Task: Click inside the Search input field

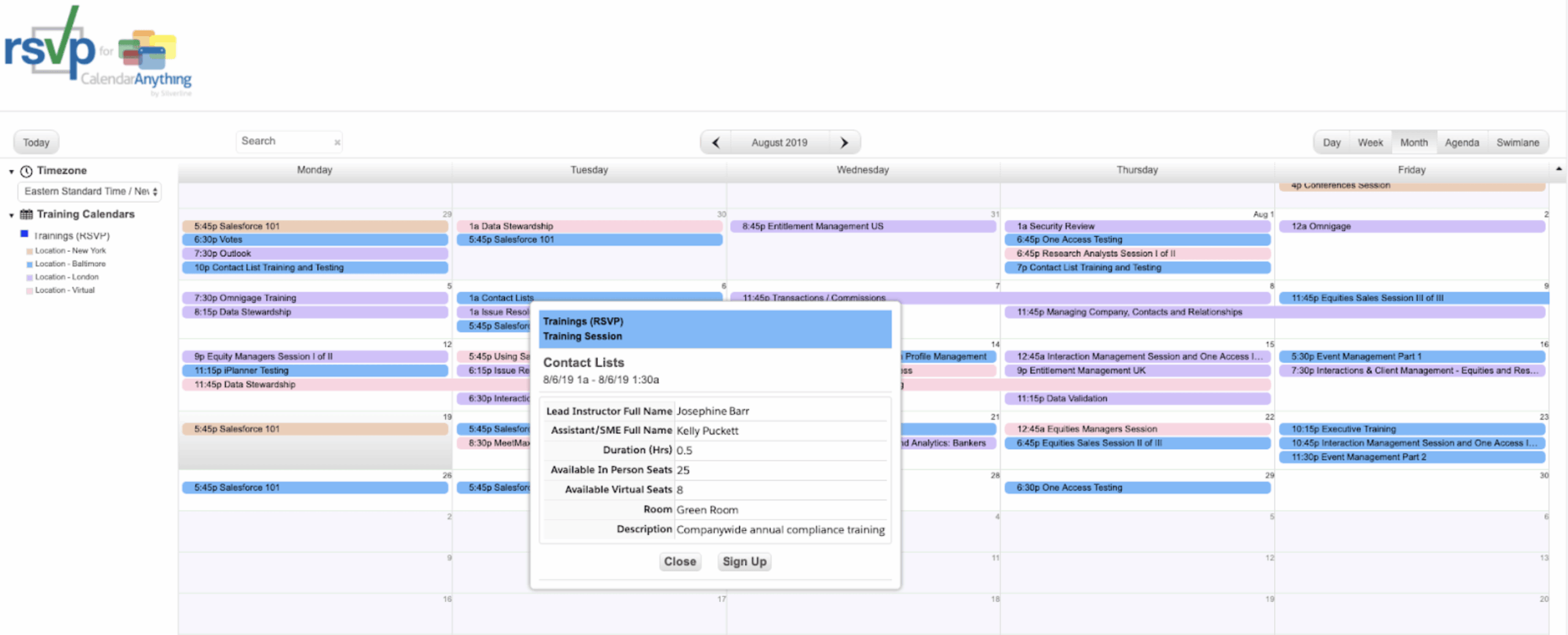Action: (x=285, y=141)
